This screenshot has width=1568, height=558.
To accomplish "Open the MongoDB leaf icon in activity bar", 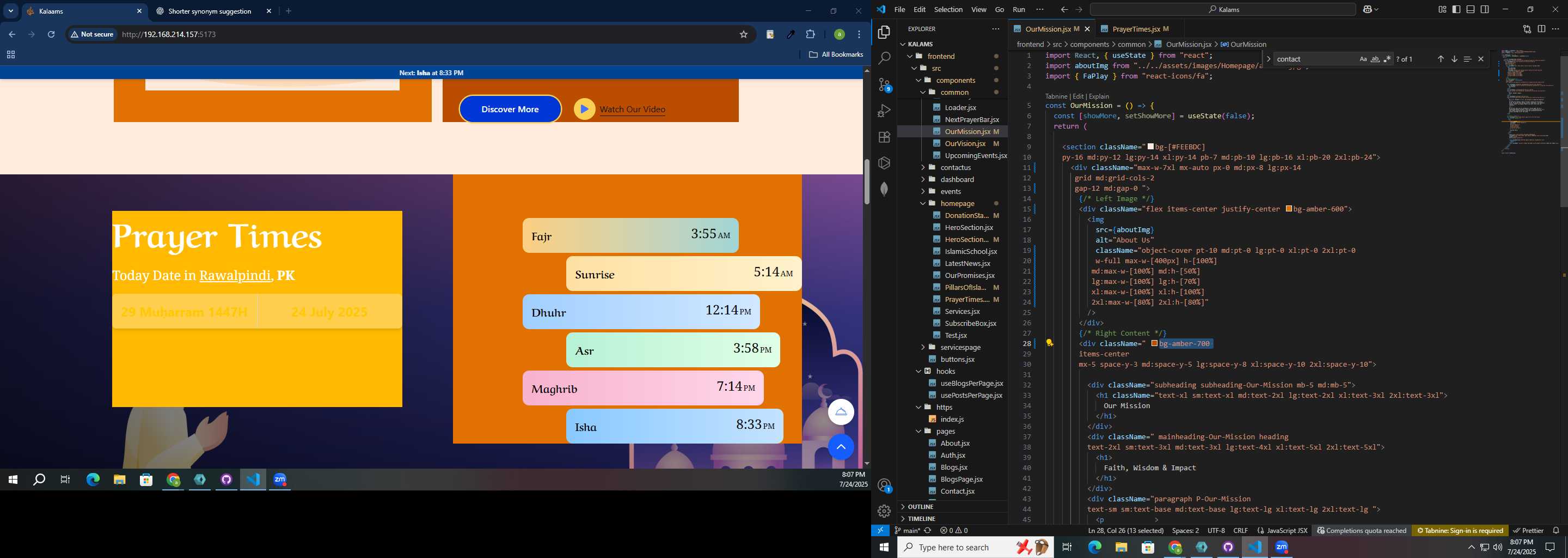I will click(x=884, y=189).
